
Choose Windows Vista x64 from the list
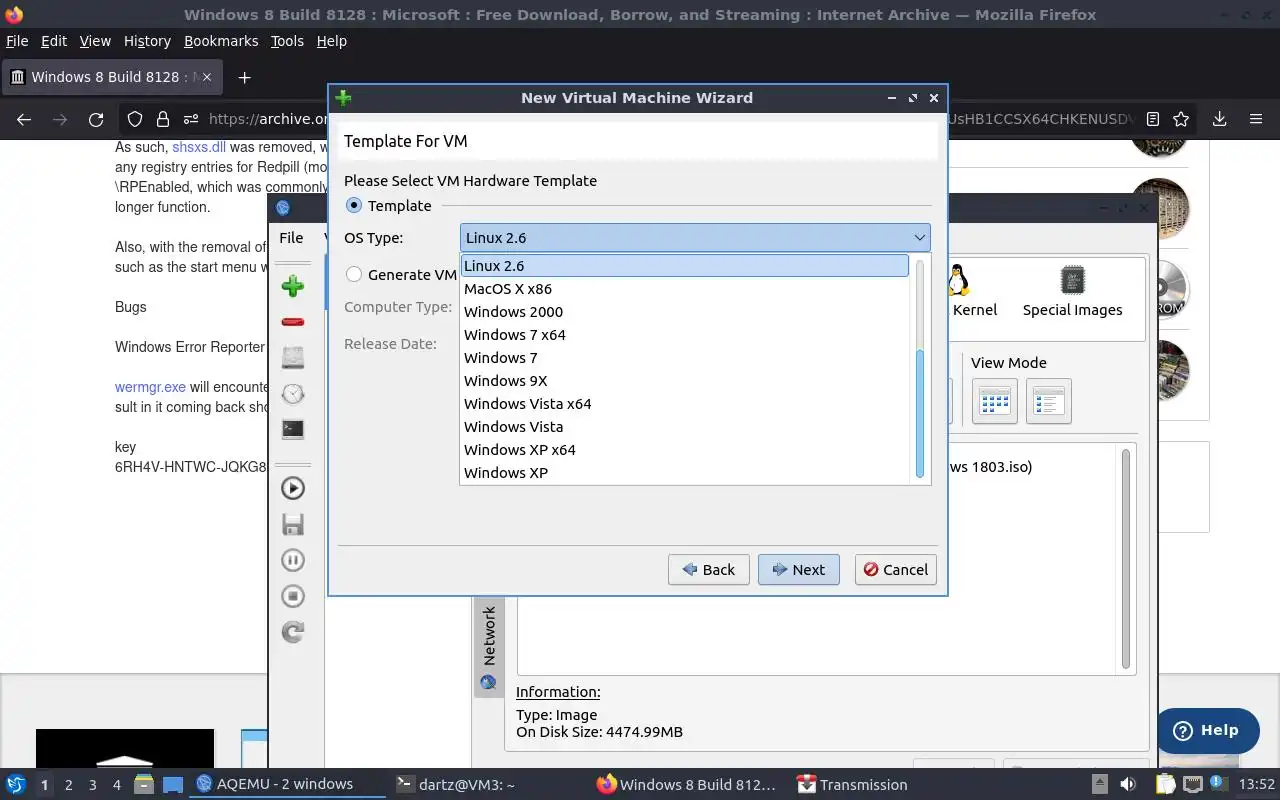pyautogui.click(x=685, y=404)
